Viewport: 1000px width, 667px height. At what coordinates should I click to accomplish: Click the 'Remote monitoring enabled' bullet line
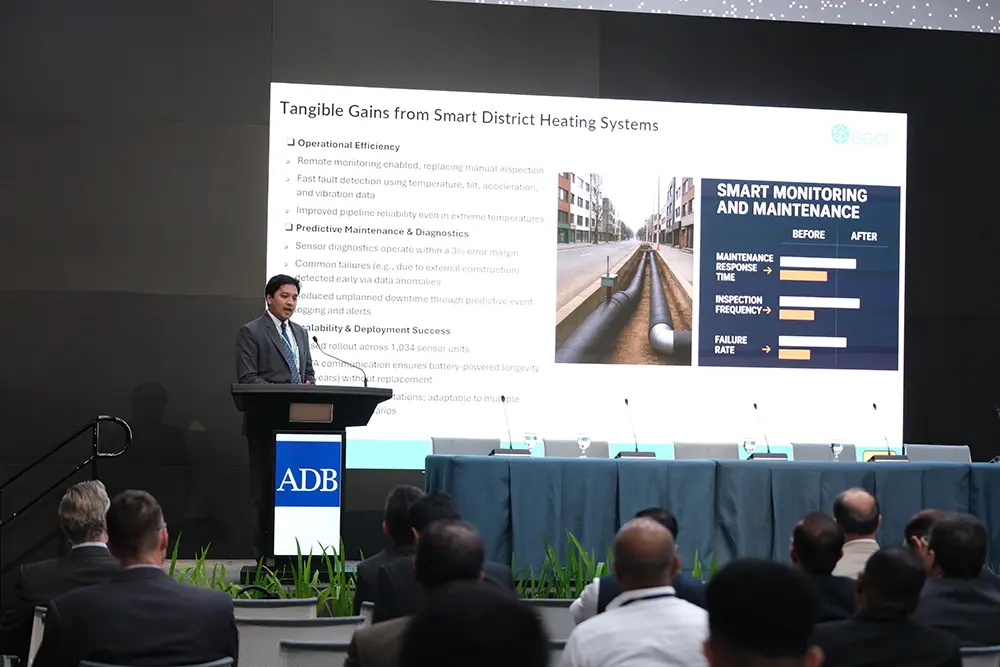point(420,165)
